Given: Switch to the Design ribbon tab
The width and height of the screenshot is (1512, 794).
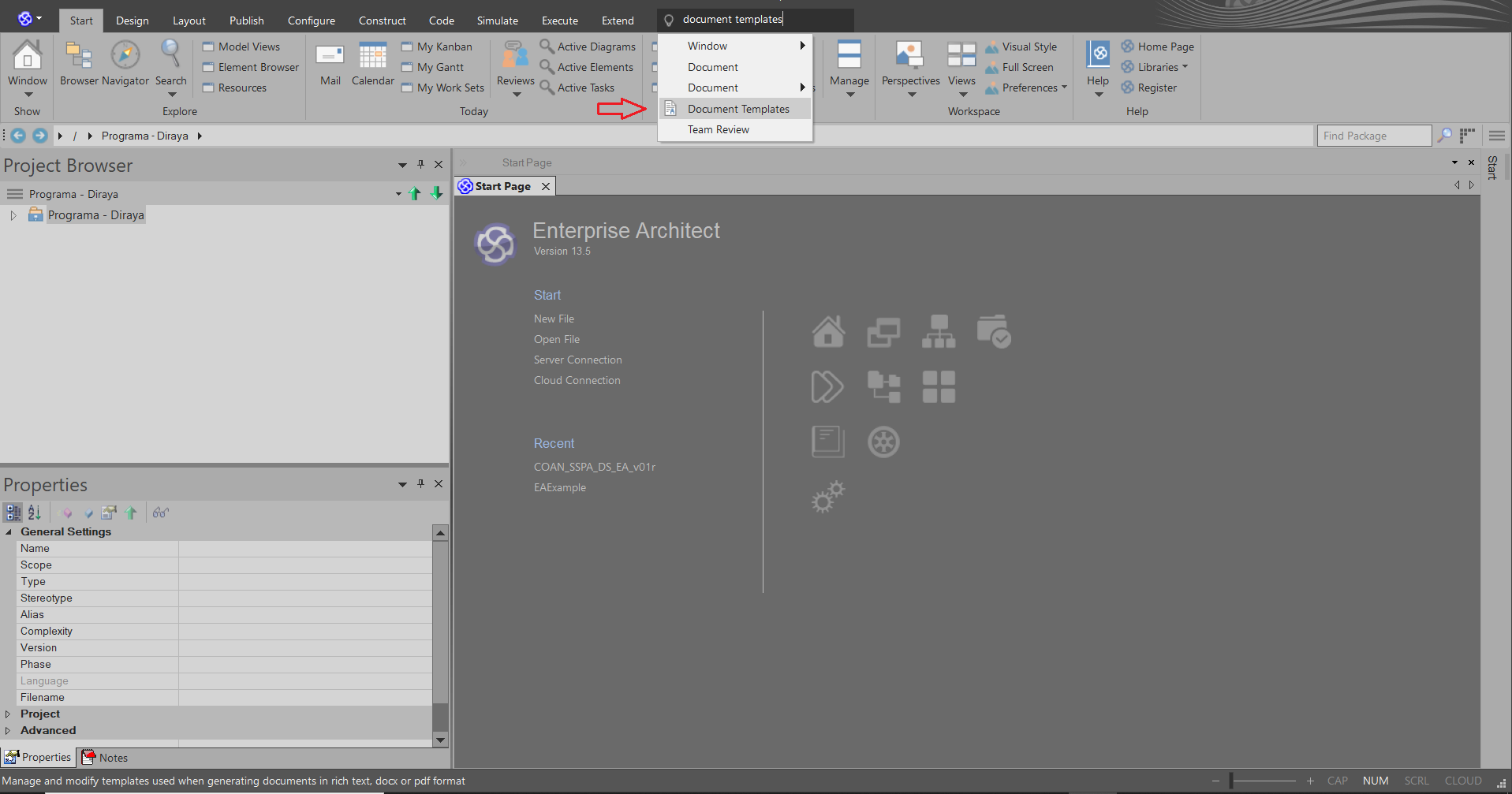Looking at the screenshot, I should (133, 21).
